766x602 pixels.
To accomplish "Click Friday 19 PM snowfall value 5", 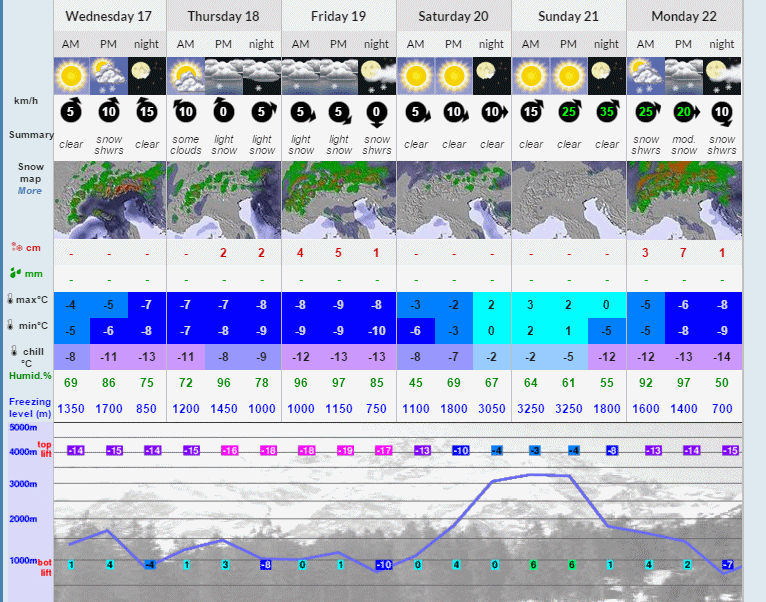I will click(338, 253).
